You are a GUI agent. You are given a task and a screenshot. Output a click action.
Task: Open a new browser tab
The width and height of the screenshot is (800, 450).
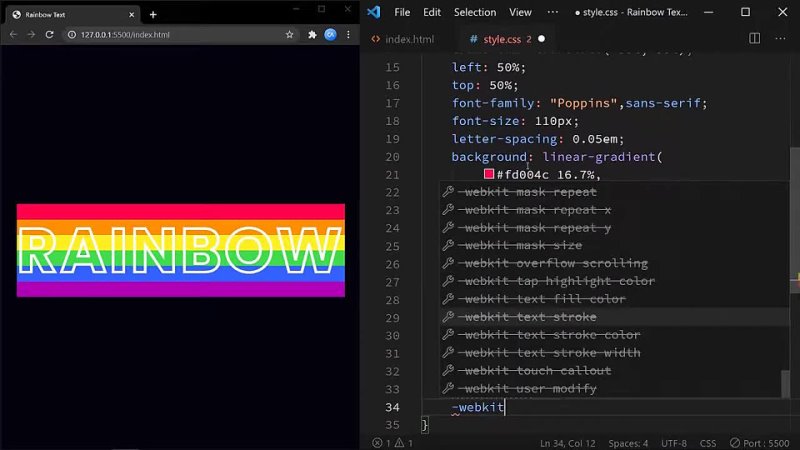point(153,15)
